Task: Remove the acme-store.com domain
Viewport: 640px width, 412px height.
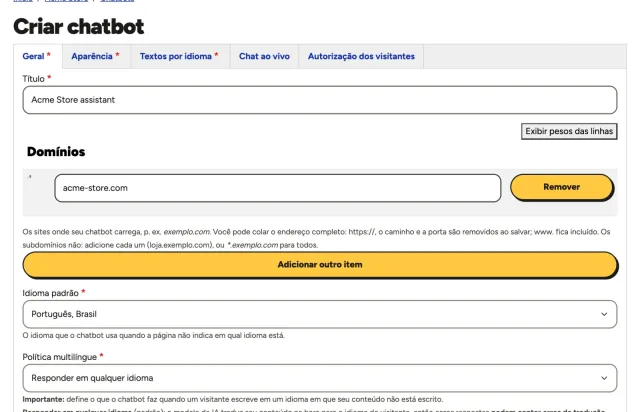Action: (x=562, y=187)
